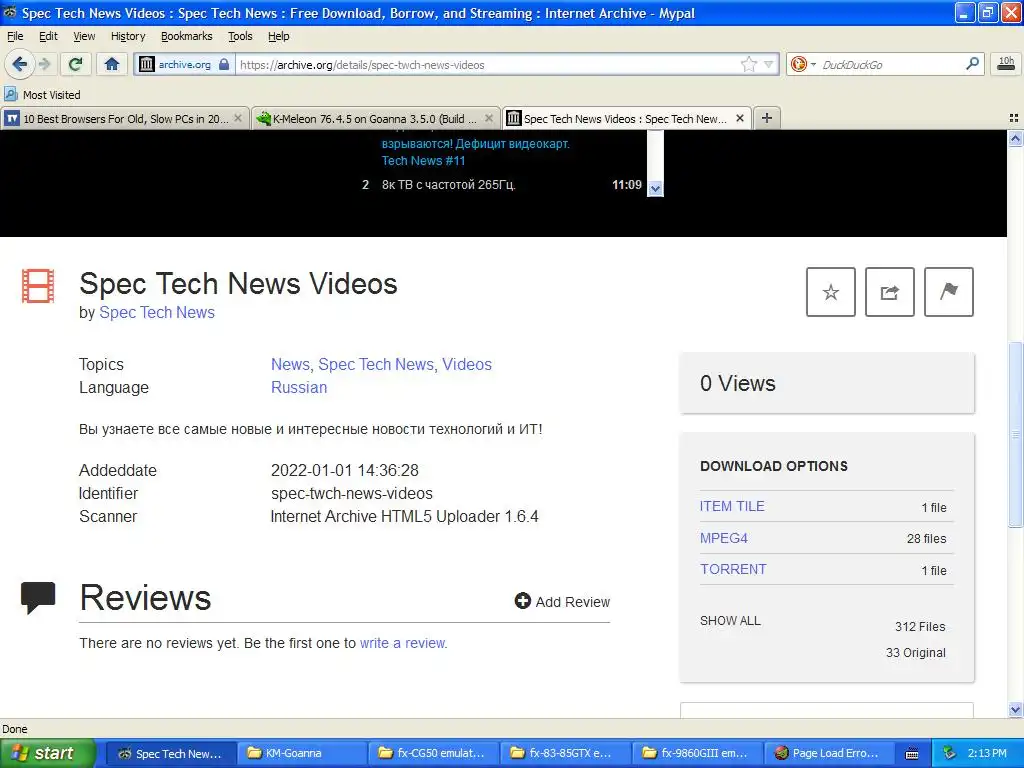This screenshot has height=768, width=1024.
Task: Click the News topic link
Action: 290,364
